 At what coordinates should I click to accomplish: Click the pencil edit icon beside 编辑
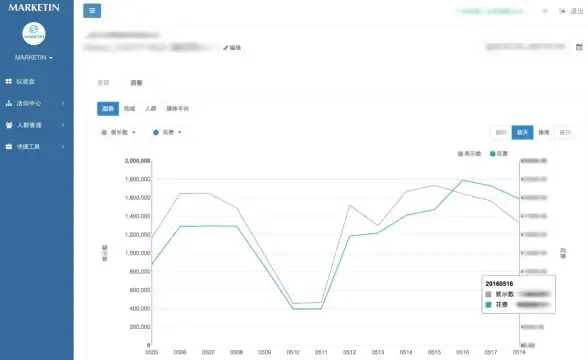[x=226, y=48]
